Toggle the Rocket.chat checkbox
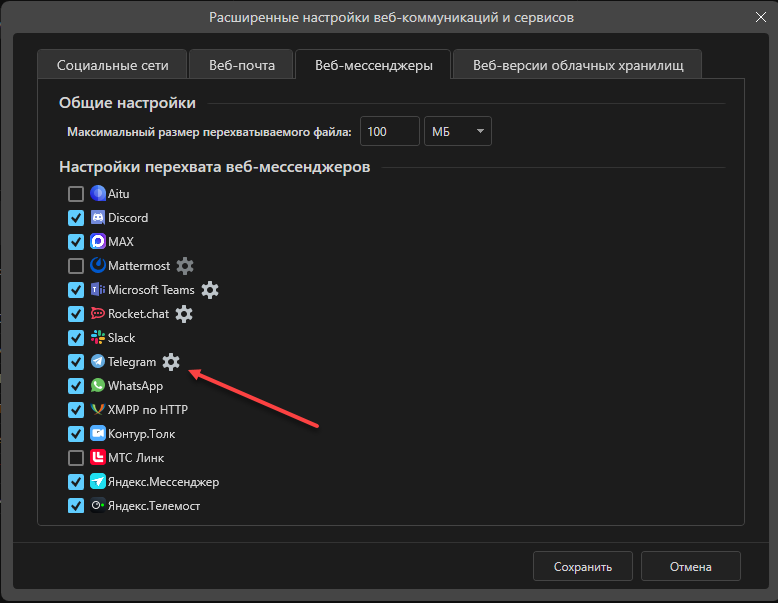 pos(76,314)
